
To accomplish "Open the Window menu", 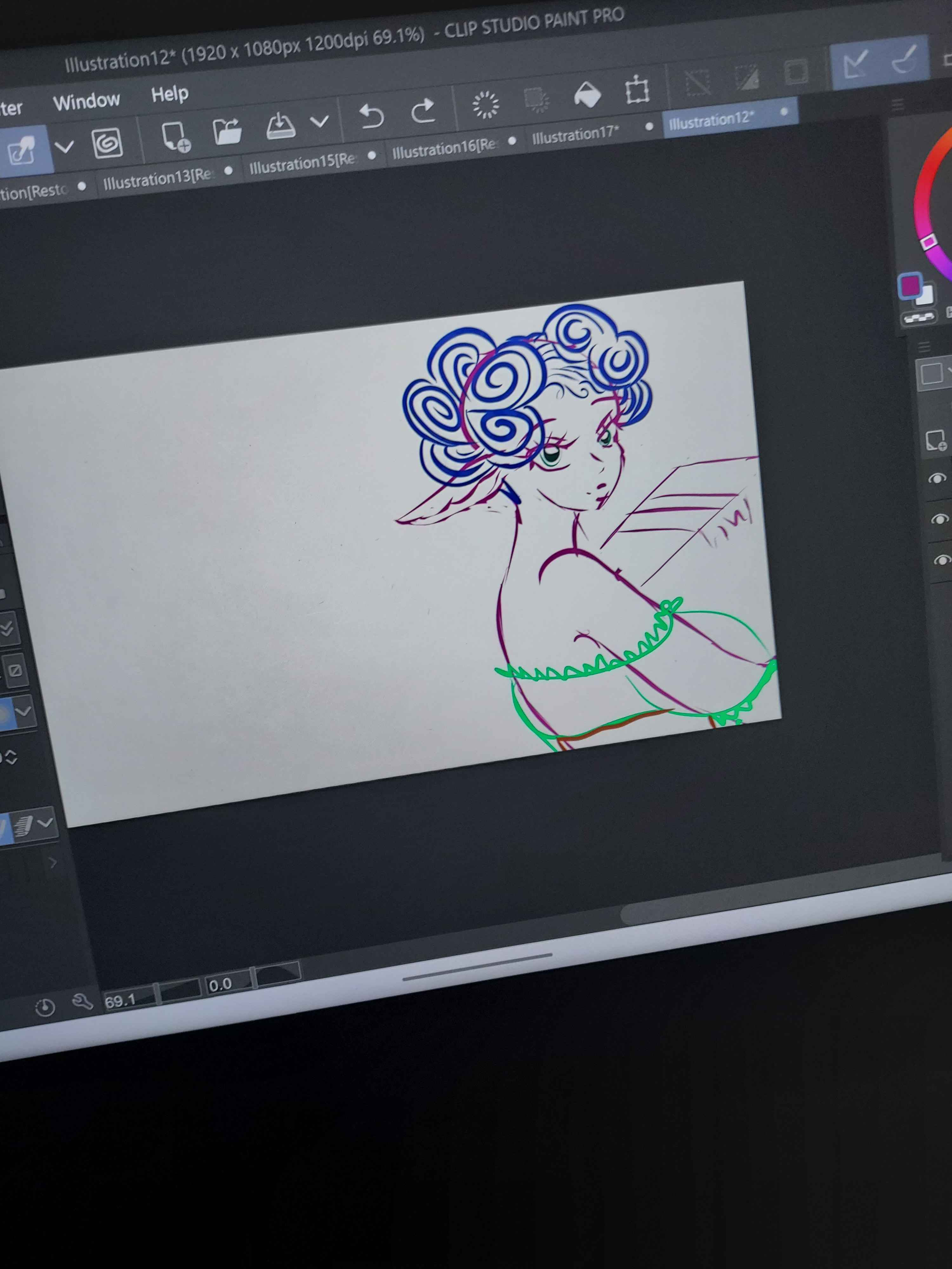I will click(86, 102).
